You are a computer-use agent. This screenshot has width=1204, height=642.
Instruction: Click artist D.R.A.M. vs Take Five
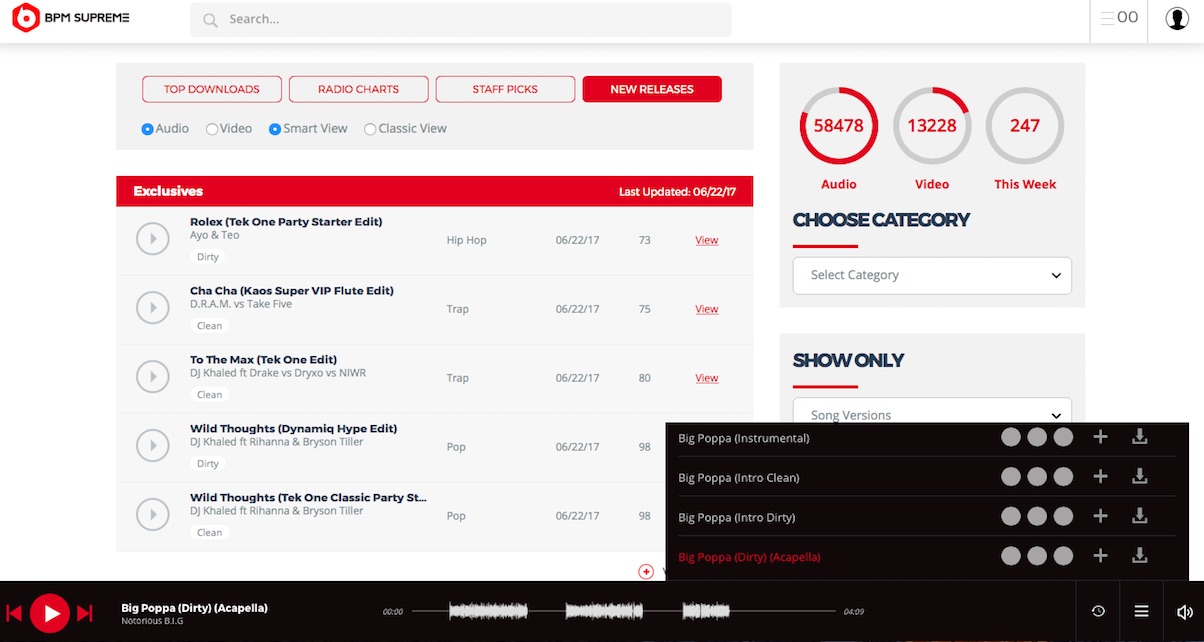(x=241, y=304)
